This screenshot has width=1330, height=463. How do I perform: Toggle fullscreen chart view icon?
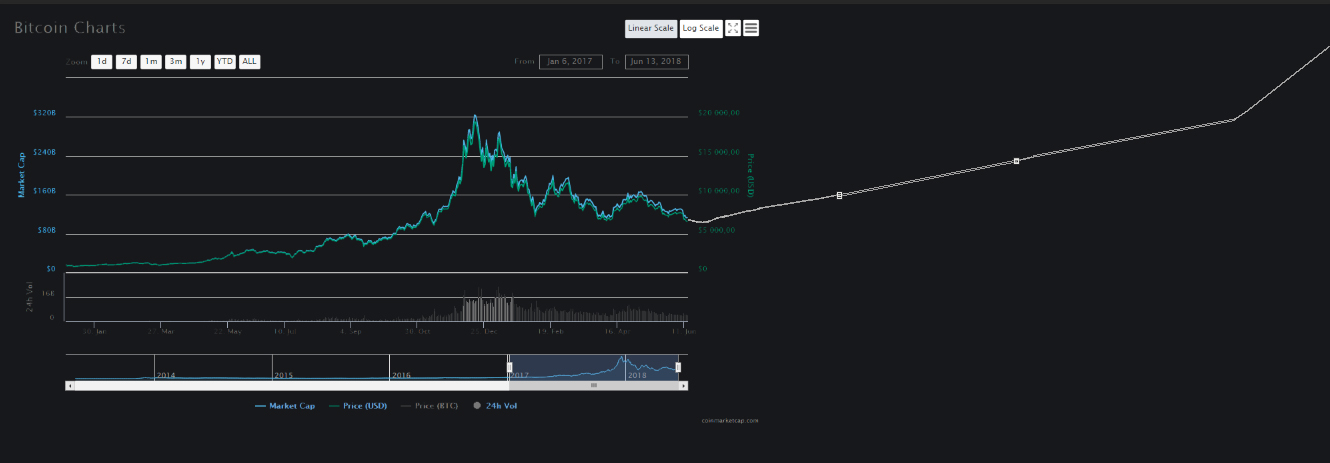[733, 28]
